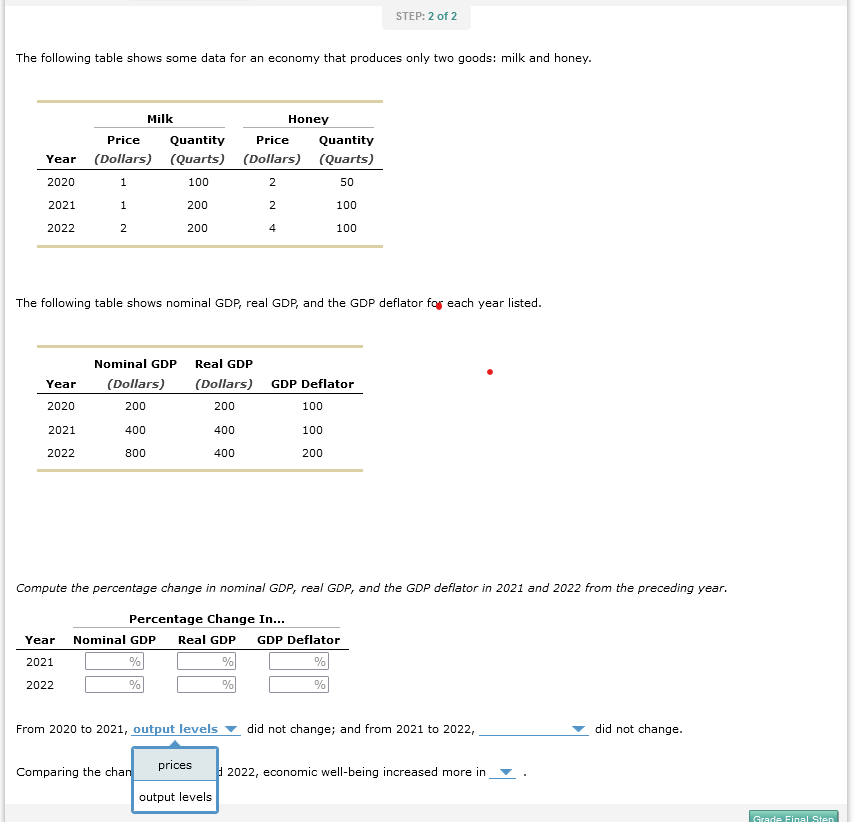This screenshot has width=864, height=822.
Task: Click the 2022 Real GDP percentage field
Action: click(x=207, y=684)
